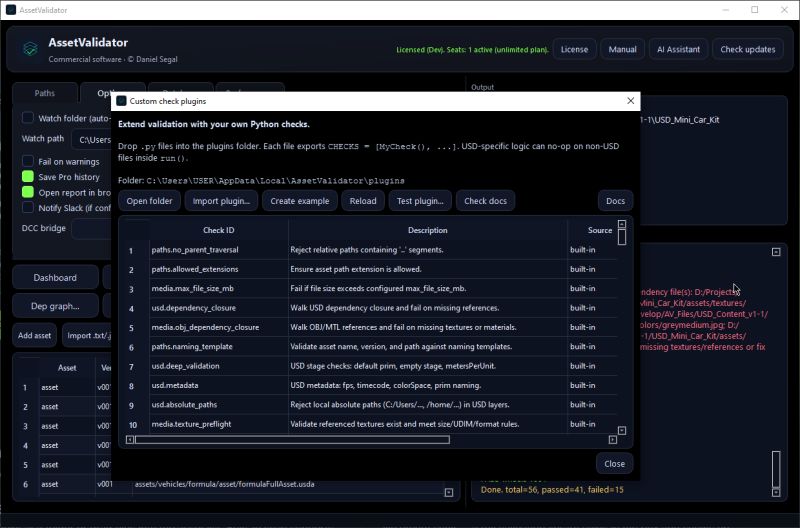
Task: Click scroll-up arrow in the red error output panel
Action: point(776,252)
